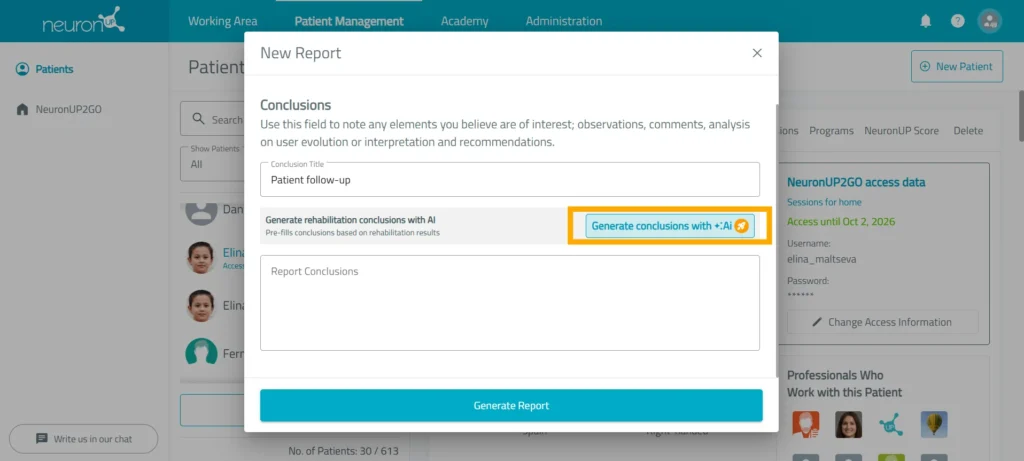Open the notifications bell icon
Viewport: 1024px width, 461px height.
[925, 21]
